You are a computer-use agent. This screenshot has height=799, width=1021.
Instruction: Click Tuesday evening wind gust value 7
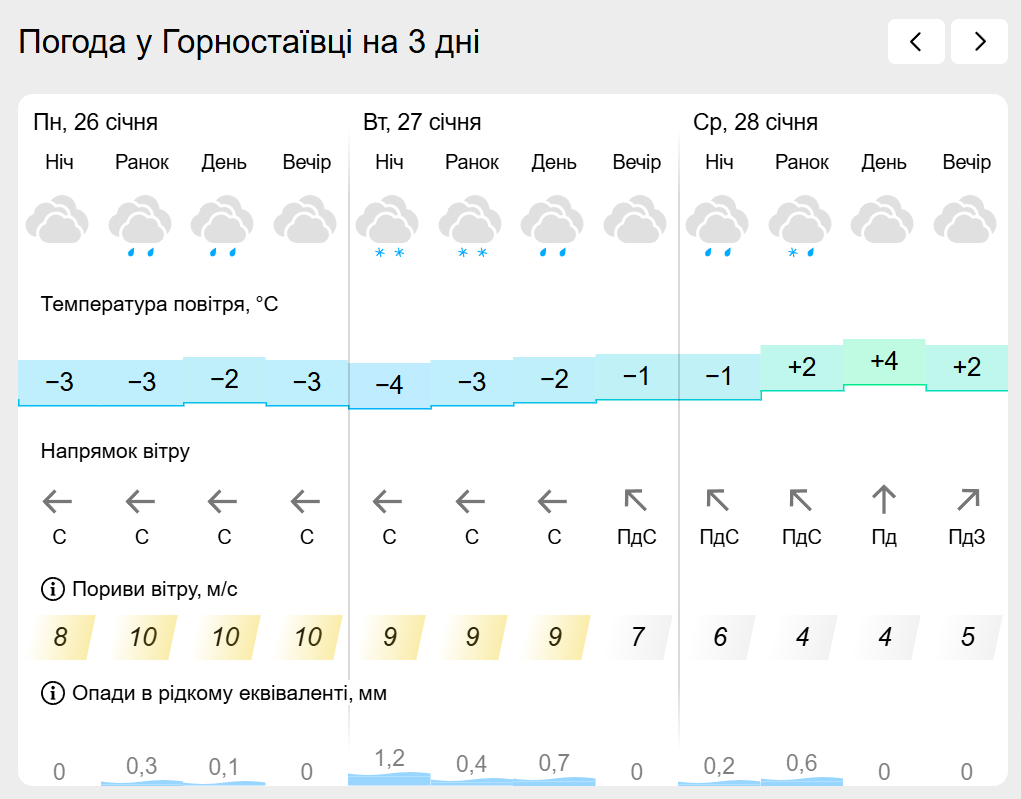[x=638, y=637]
